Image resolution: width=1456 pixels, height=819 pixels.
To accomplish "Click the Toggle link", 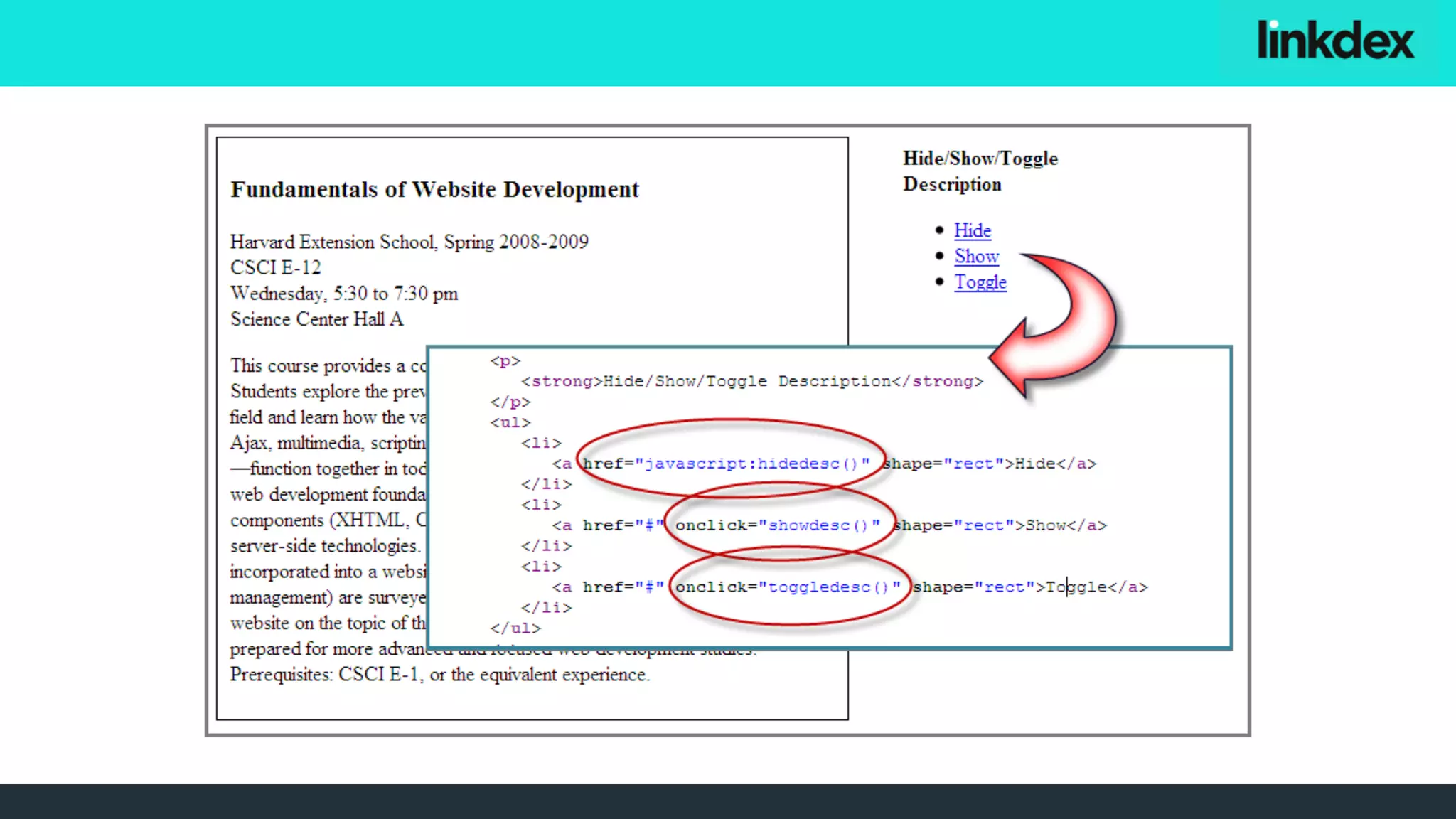I will pos(980,282).
